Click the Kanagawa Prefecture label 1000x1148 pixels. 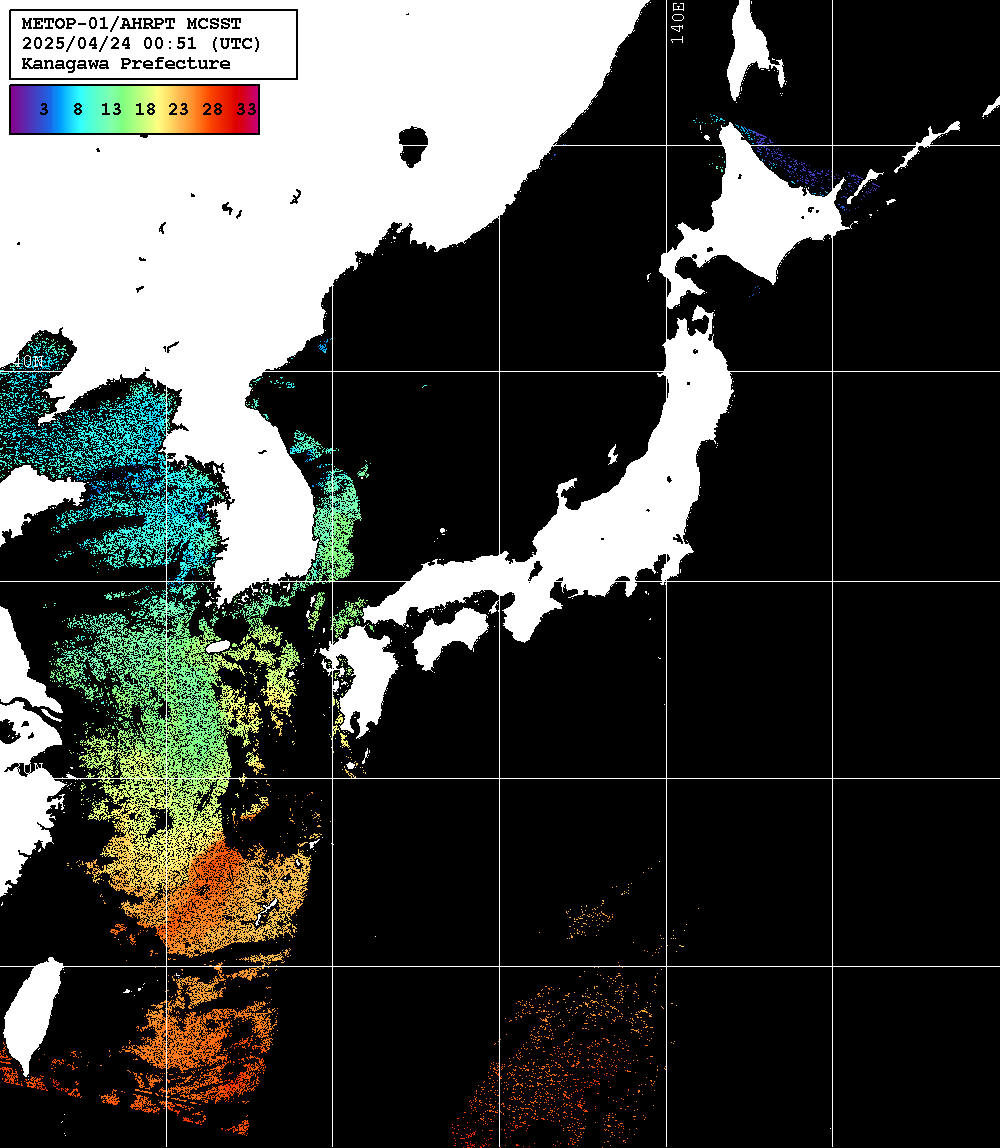(126, 64)
